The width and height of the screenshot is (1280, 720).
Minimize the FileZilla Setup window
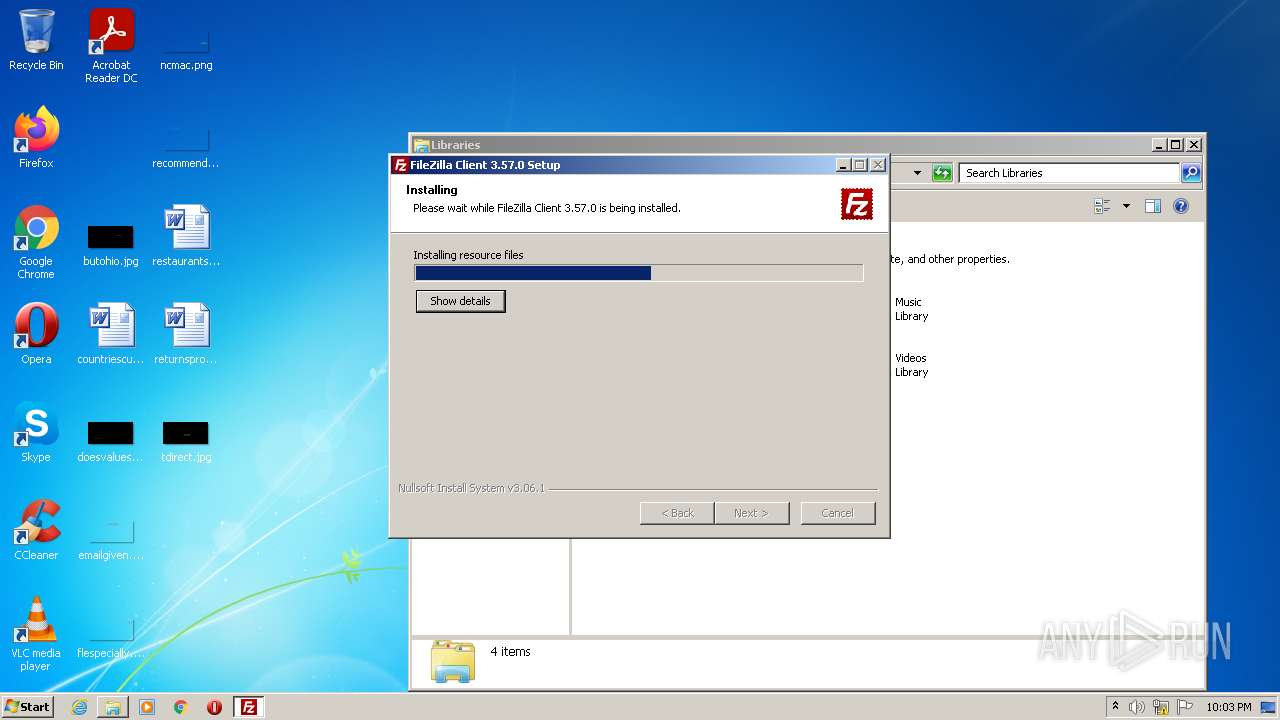pos(843,165)
